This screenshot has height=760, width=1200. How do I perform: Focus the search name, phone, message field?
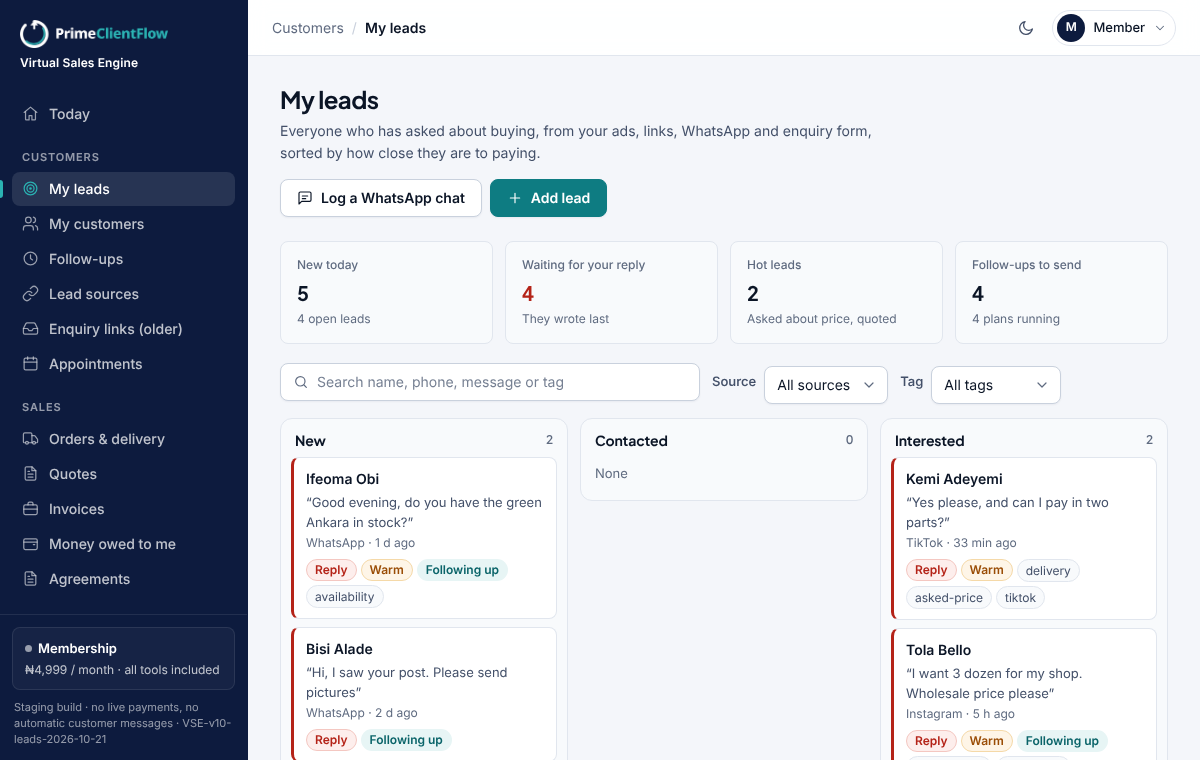pos(490,382)
